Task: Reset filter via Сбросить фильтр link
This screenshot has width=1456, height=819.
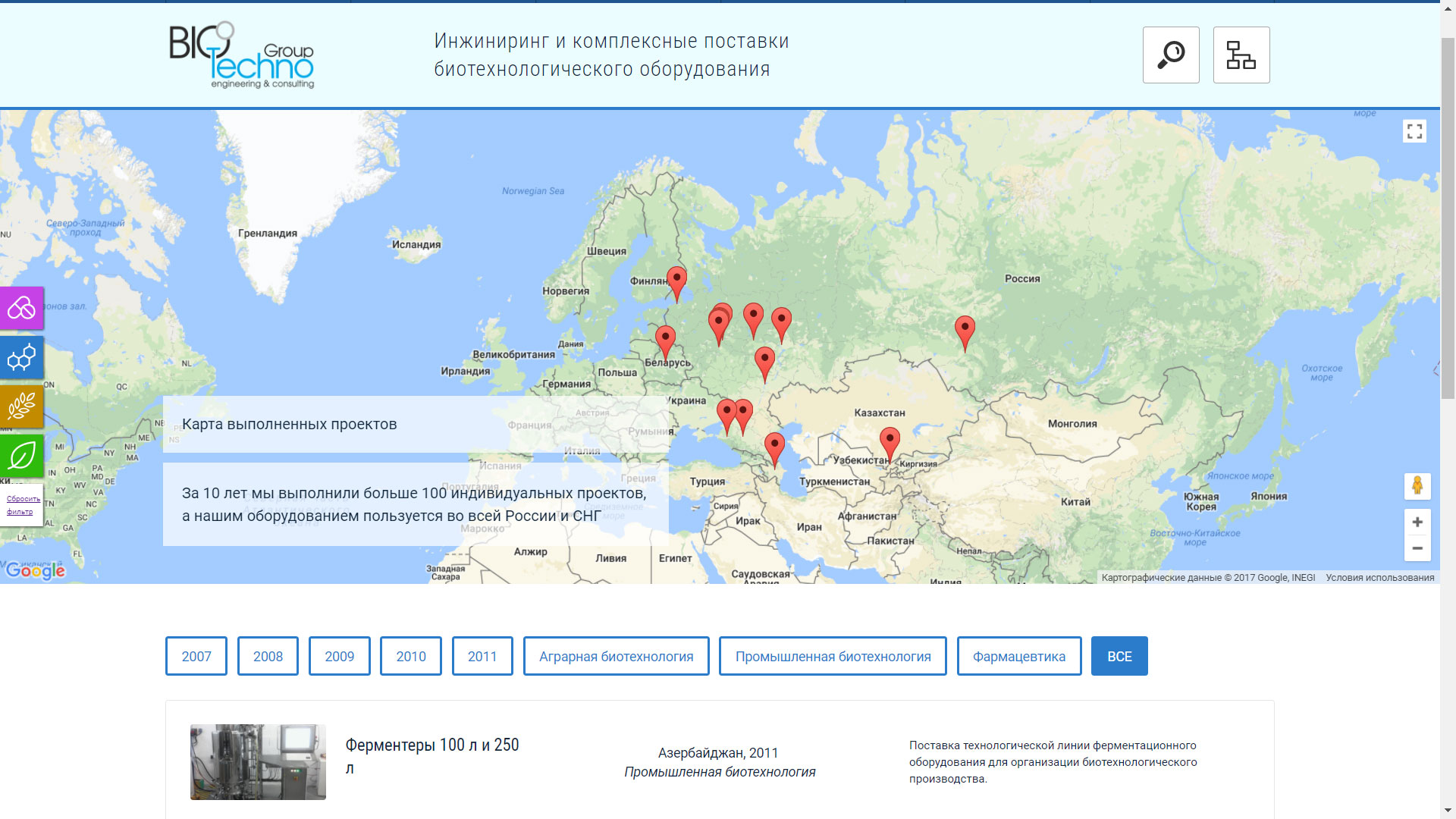Action: (23, 505)
